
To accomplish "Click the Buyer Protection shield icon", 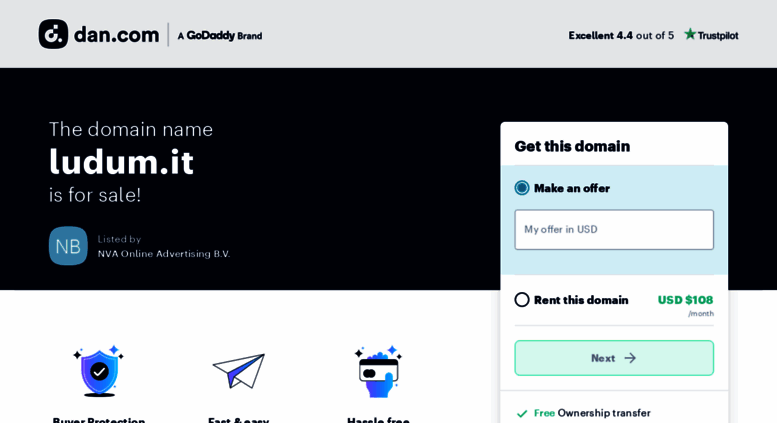I will click(x=99, y=371).
